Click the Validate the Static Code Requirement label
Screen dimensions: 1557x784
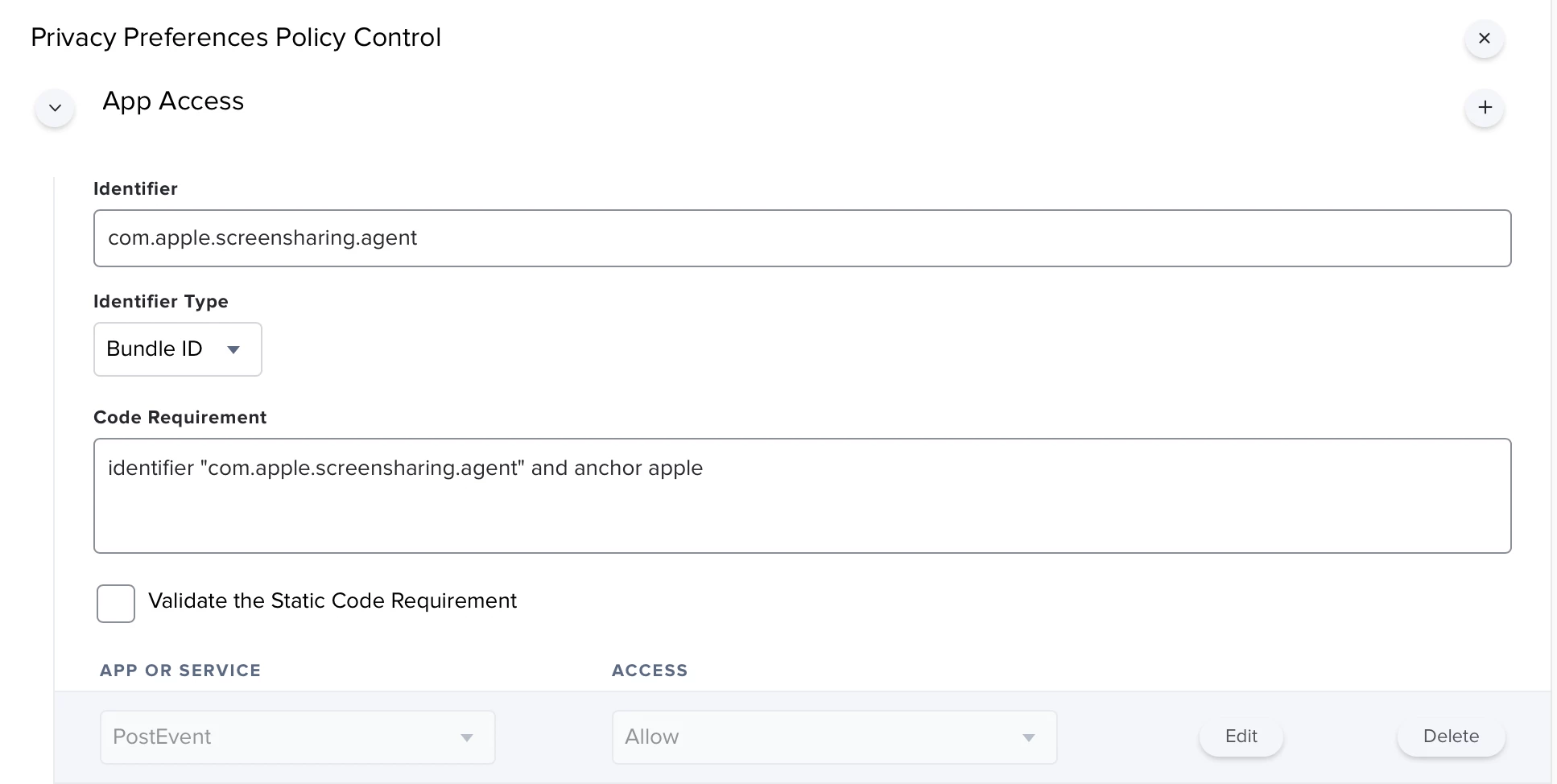[332, 601]
